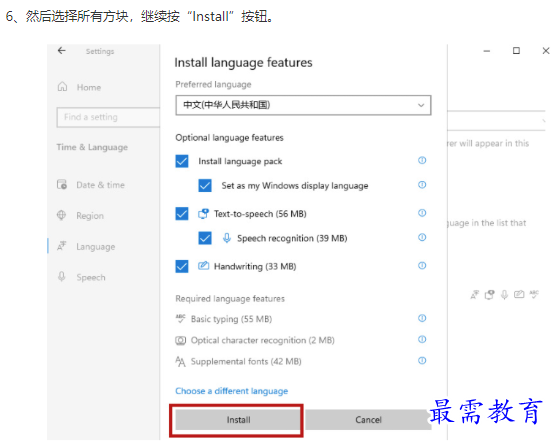551x443 pixels.
Task: Click the Region globe icon
Action: pos(61,215)
